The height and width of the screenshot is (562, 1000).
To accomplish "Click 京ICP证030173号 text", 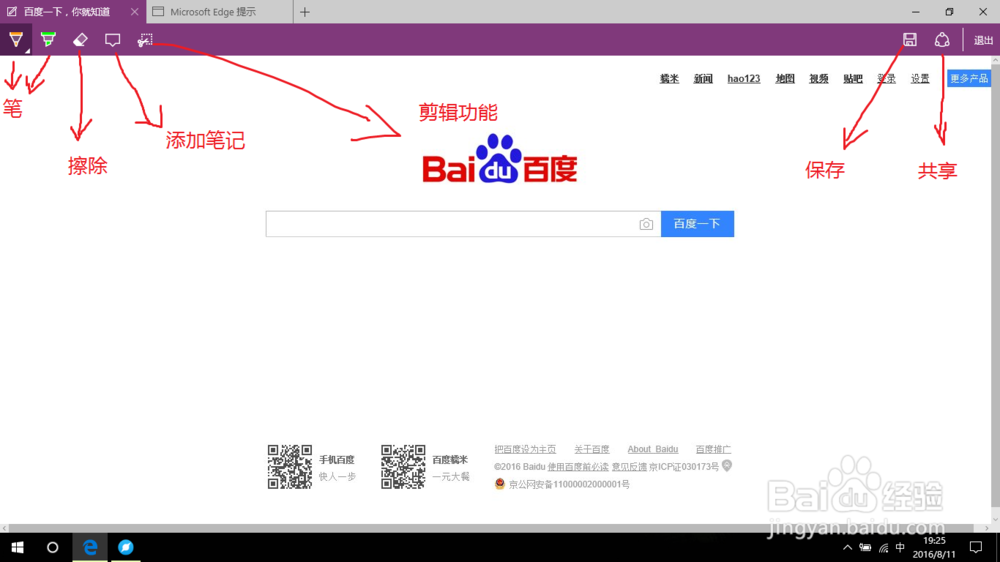I will [x=684, y=467].
